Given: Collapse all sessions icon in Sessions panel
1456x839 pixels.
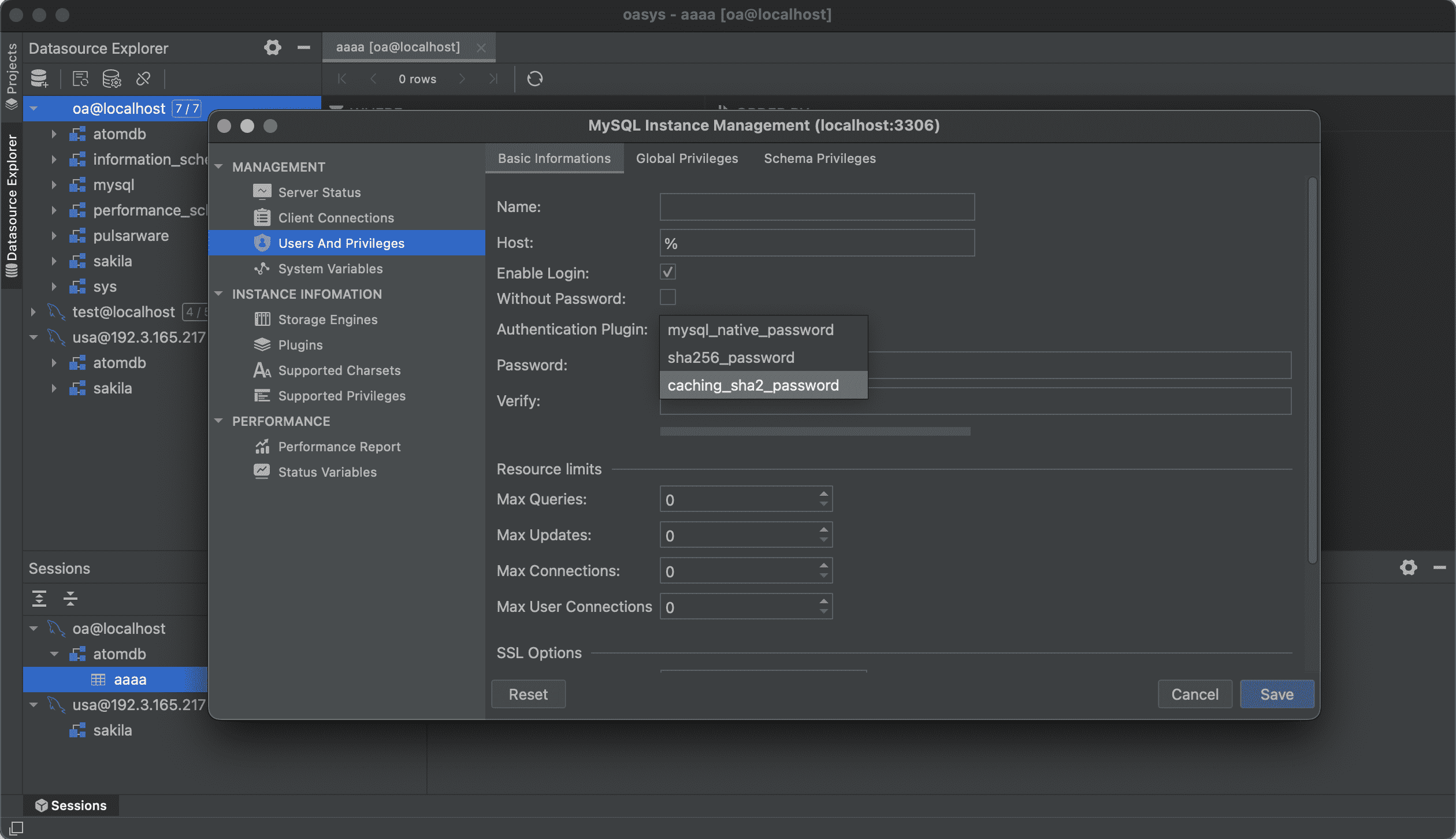Looking at the screenshot, I should (70, 599).
